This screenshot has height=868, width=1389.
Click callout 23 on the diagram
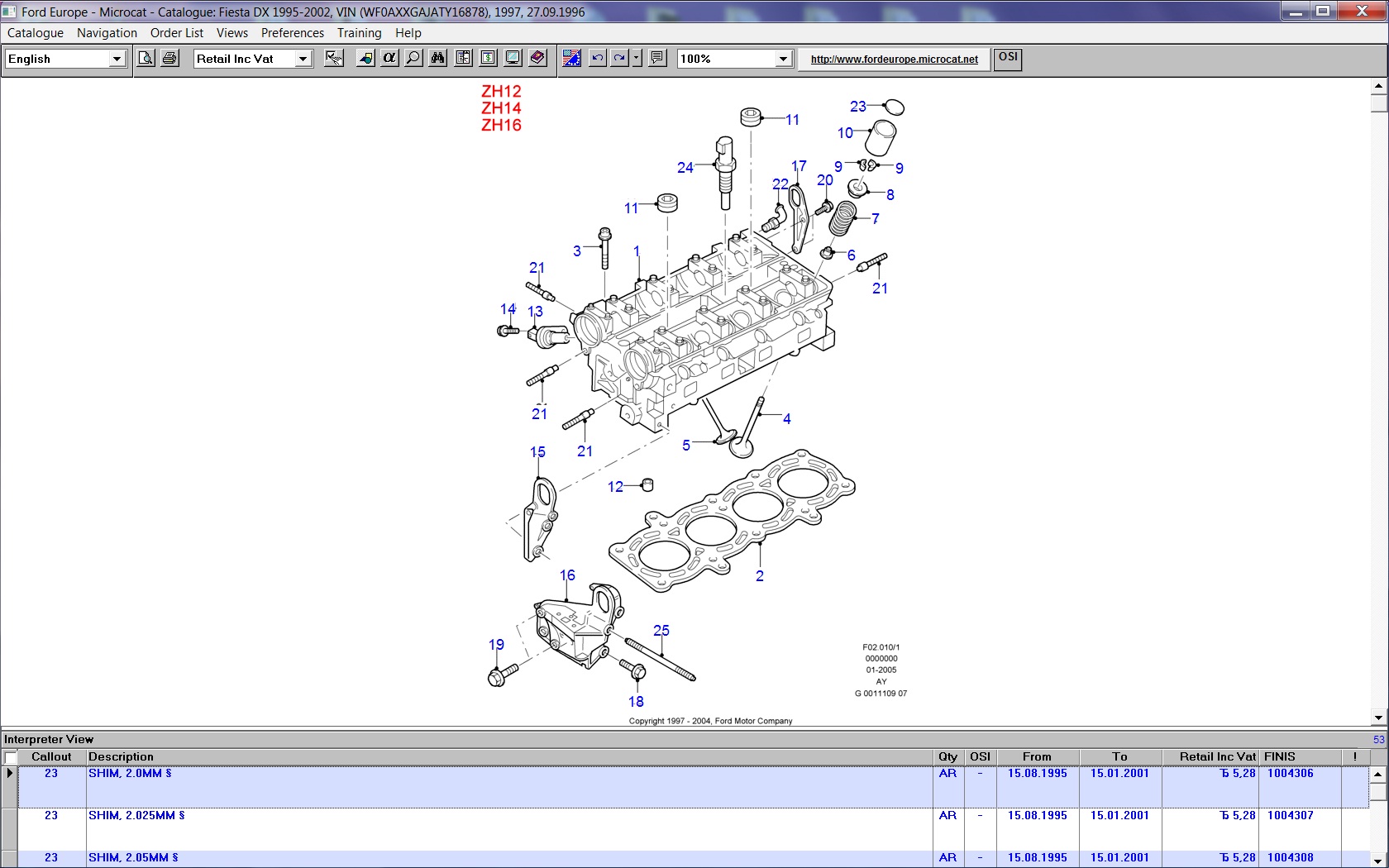pyautogui.click(x=858, y=107)
